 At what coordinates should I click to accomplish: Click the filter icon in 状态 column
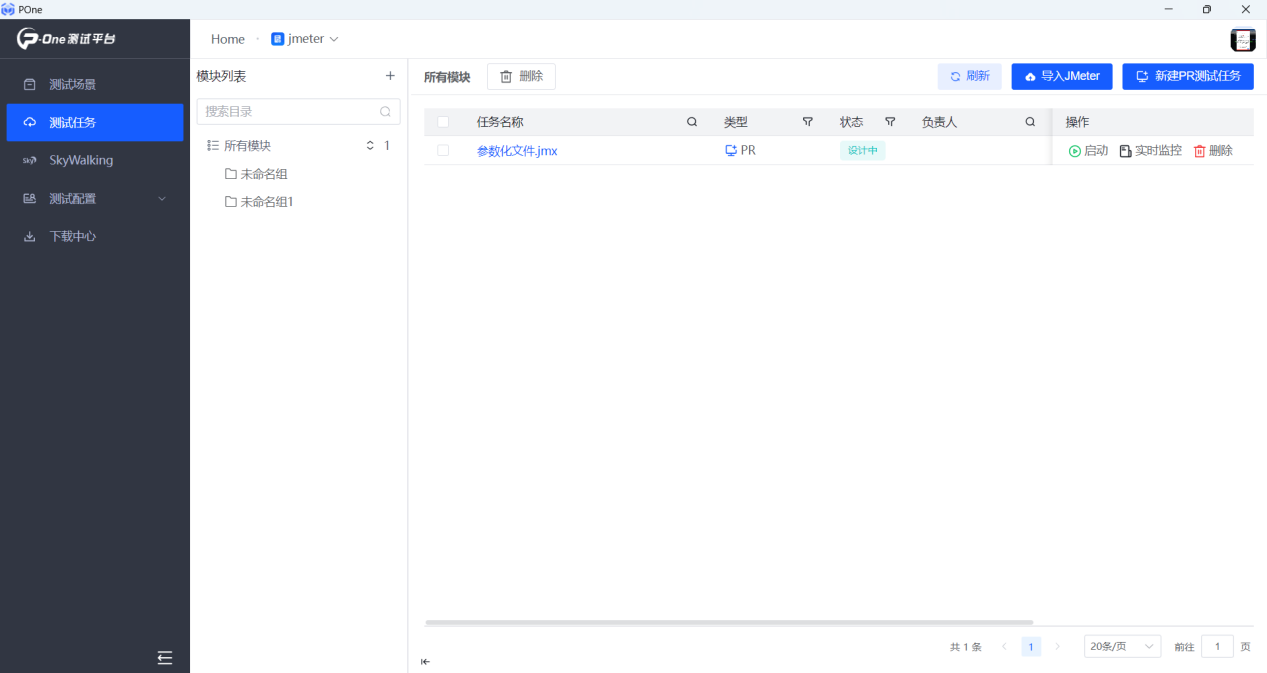[x=890, y=122]
